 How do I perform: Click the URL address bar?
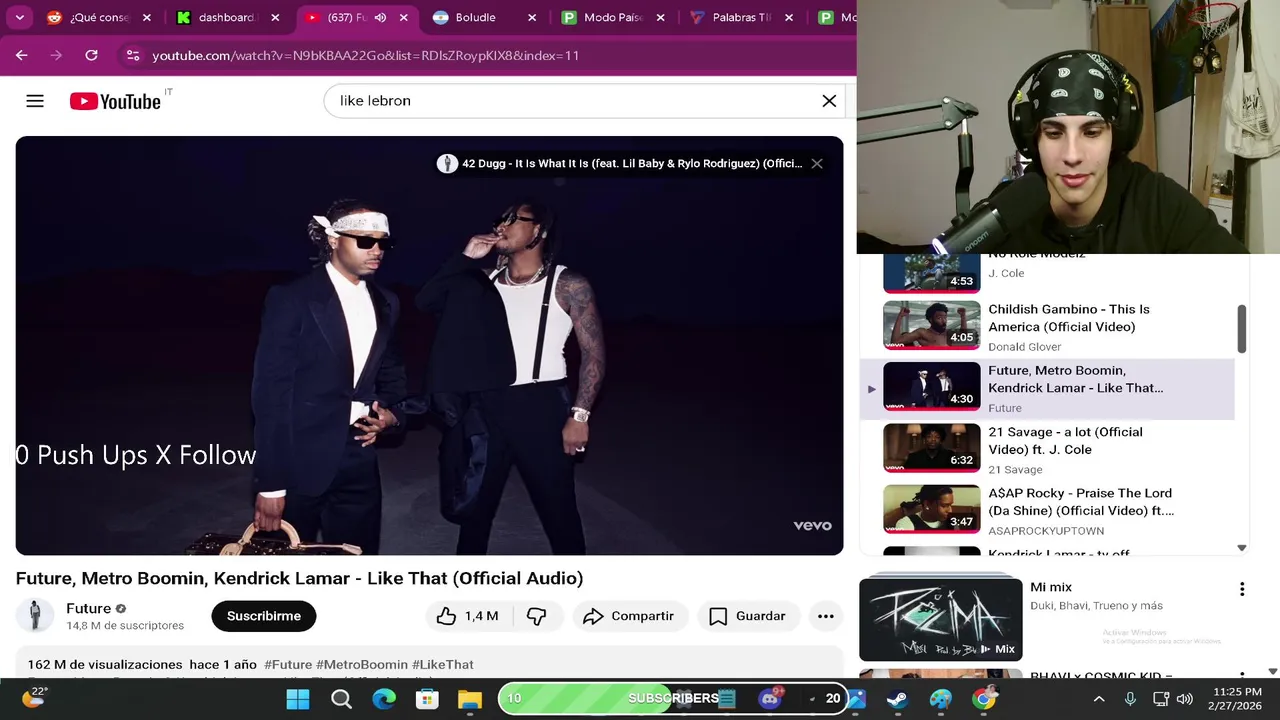click(x=365, y=56)
